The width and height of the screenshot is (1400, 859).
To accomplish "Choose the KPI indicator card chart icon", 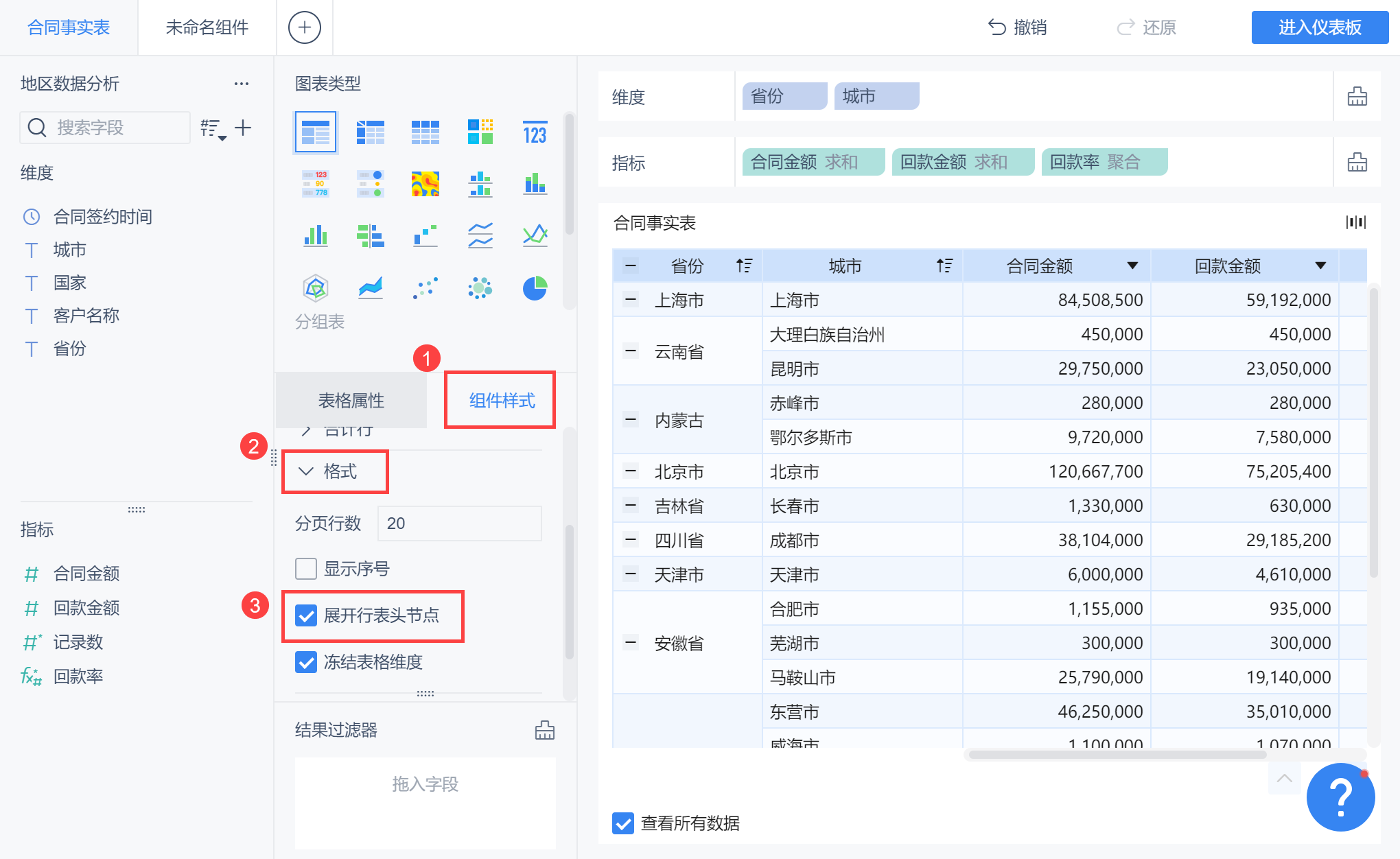I will (x=535, y=132).
